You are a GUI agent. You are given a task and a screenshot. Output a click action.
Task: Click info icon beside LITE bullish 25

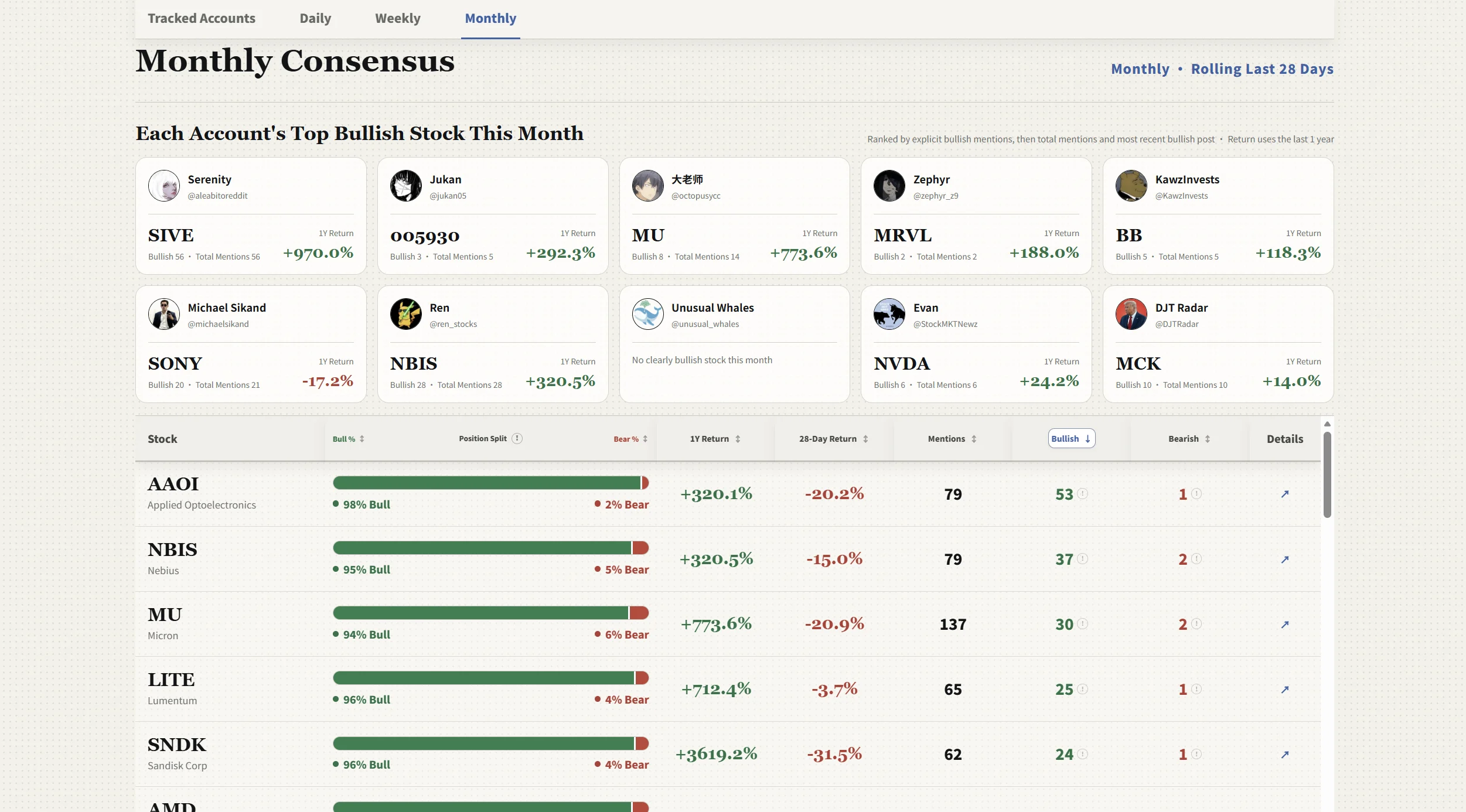[x=1083, y=689]
